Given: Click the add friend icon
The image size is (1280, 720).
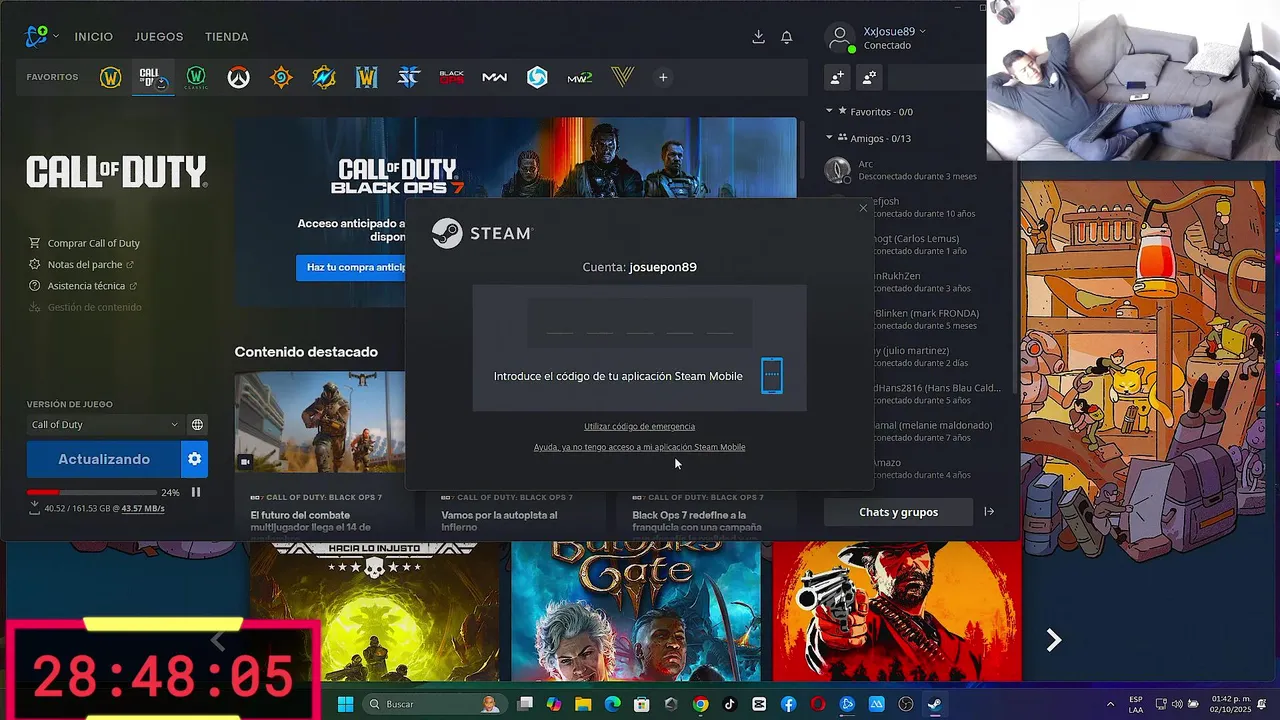Looking at the screenshot, I should click(x=837, y=77).
